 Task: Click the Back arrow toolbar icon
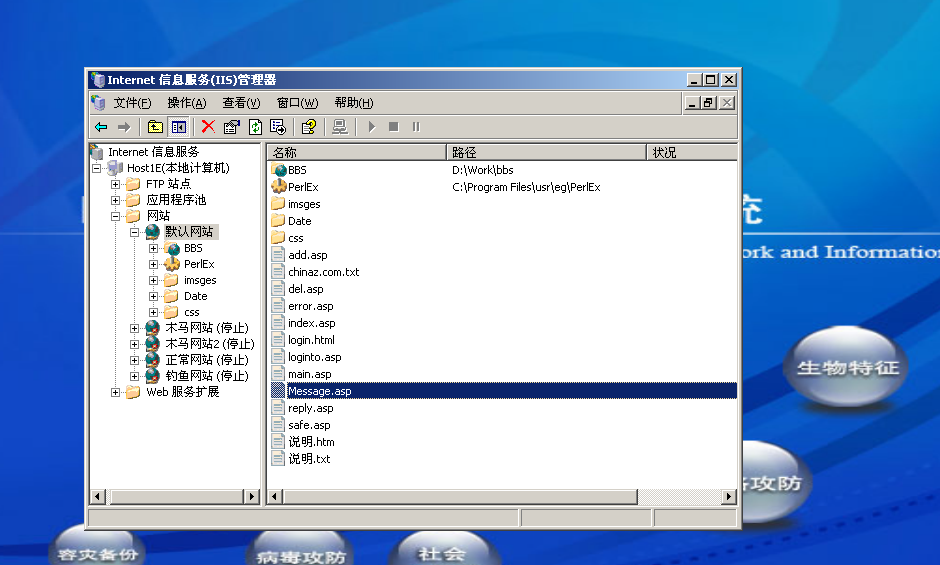(x=101, y=127)
